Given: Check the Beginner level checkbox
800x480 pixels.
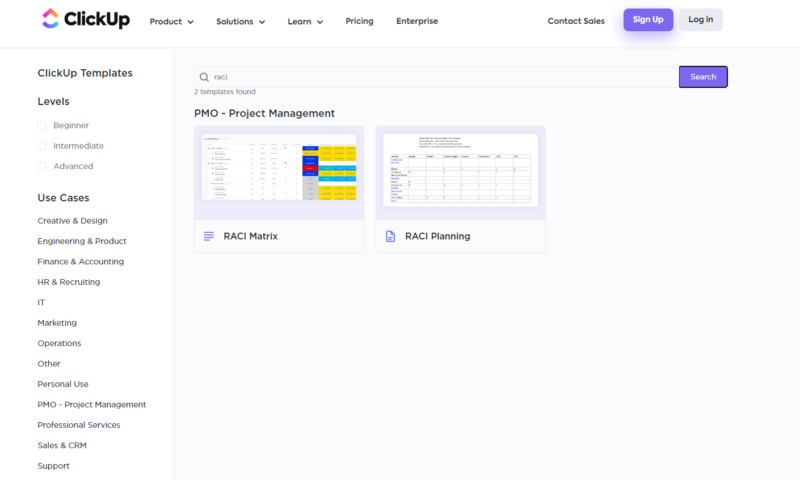Looking at the screenshot, I should 42,126.
